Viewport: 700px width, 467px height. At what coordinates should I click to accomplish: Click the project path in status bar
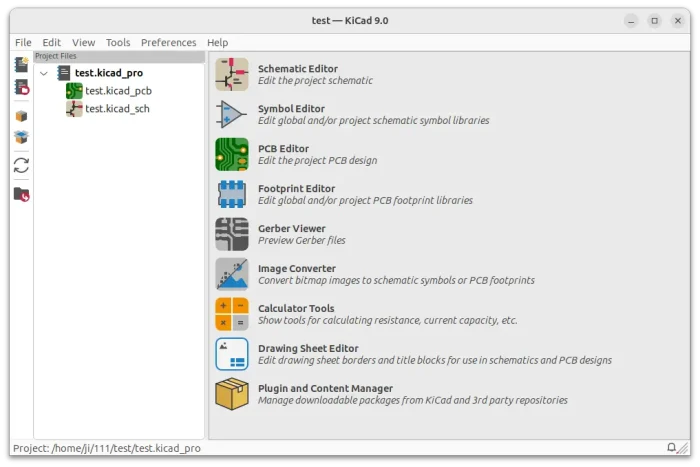tap(107, 448)
